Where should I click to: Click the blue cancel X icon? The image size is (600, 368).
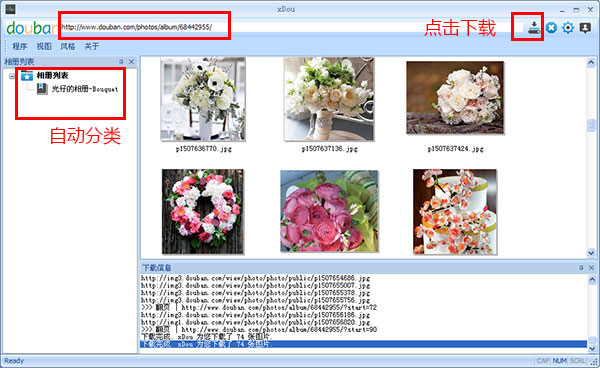[551, 28]
